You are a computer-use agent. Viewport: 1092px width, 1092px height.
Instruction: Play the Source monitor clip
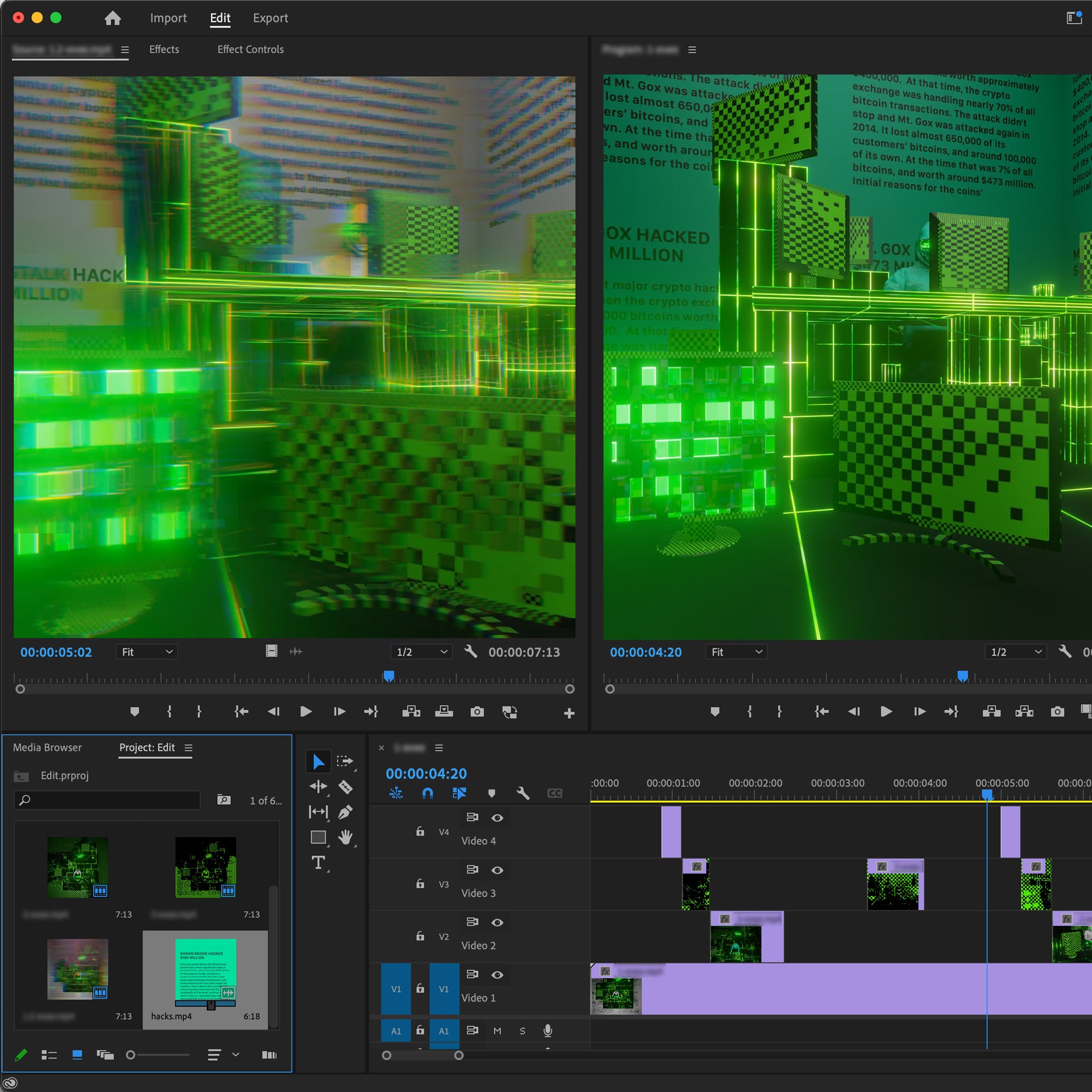point(306,712)
